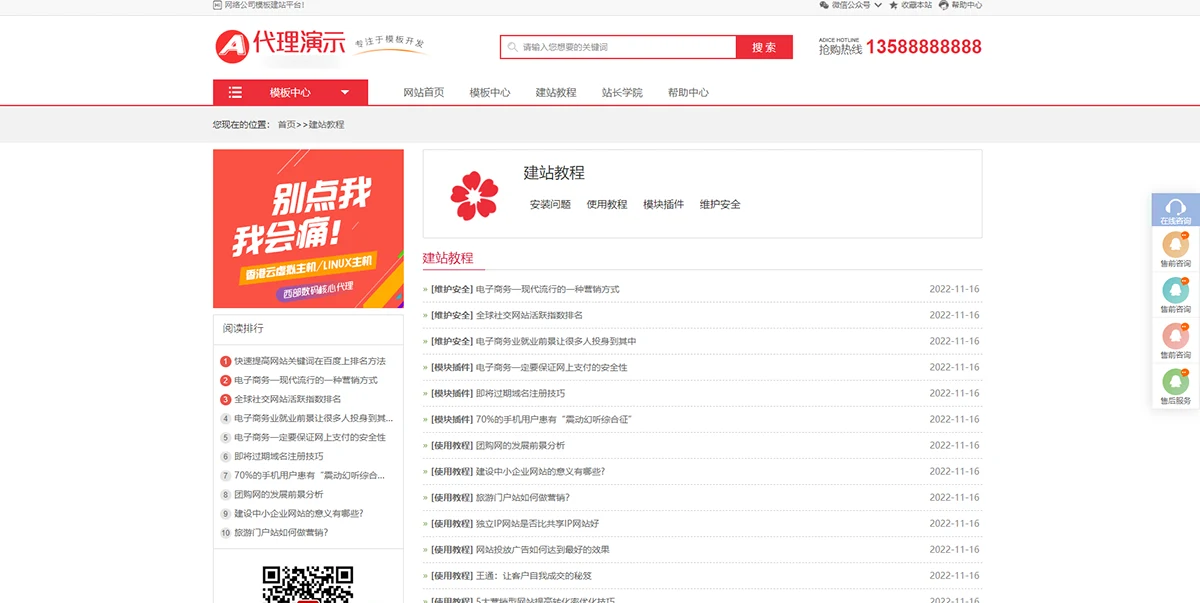The image size is (1200, 603).
Task: Expand the 微信公众号 dropdown arrow
Action: click(878, 5)
